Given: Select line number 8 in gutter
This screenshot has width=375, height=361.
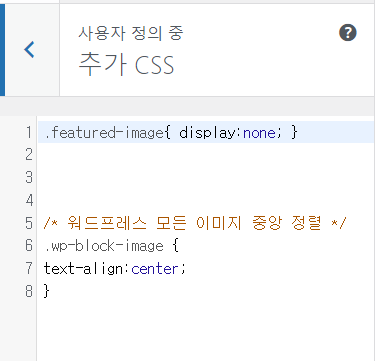Looking at the screenshot, I should (29, 291).
